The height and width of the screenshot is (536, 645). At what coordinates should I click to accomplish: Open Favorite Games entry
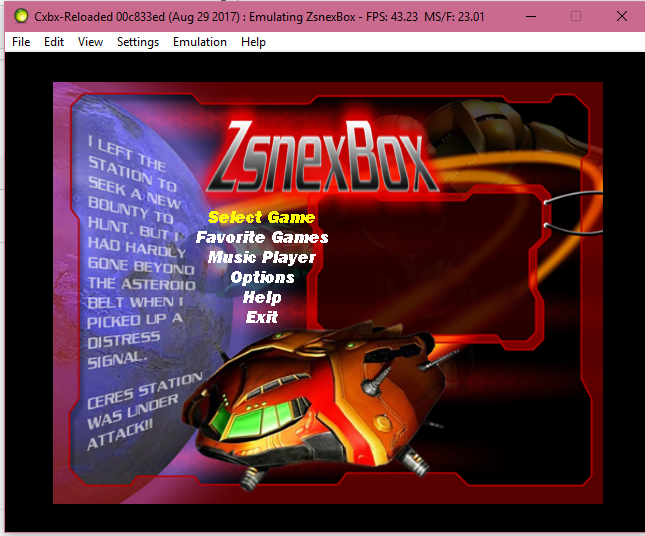coord(262,237)
